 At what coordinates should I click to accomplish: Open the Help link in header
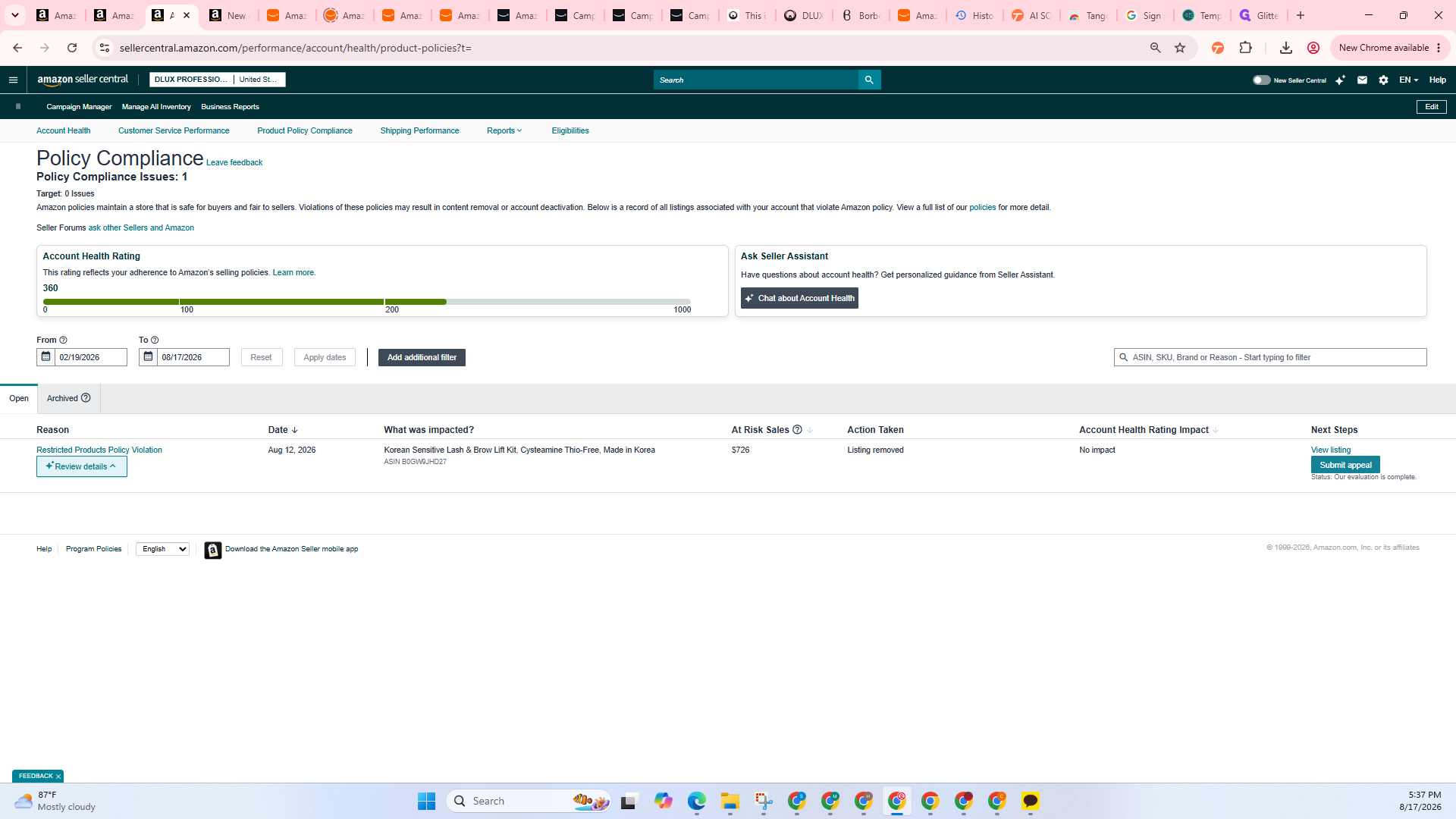coord(1438,80)
